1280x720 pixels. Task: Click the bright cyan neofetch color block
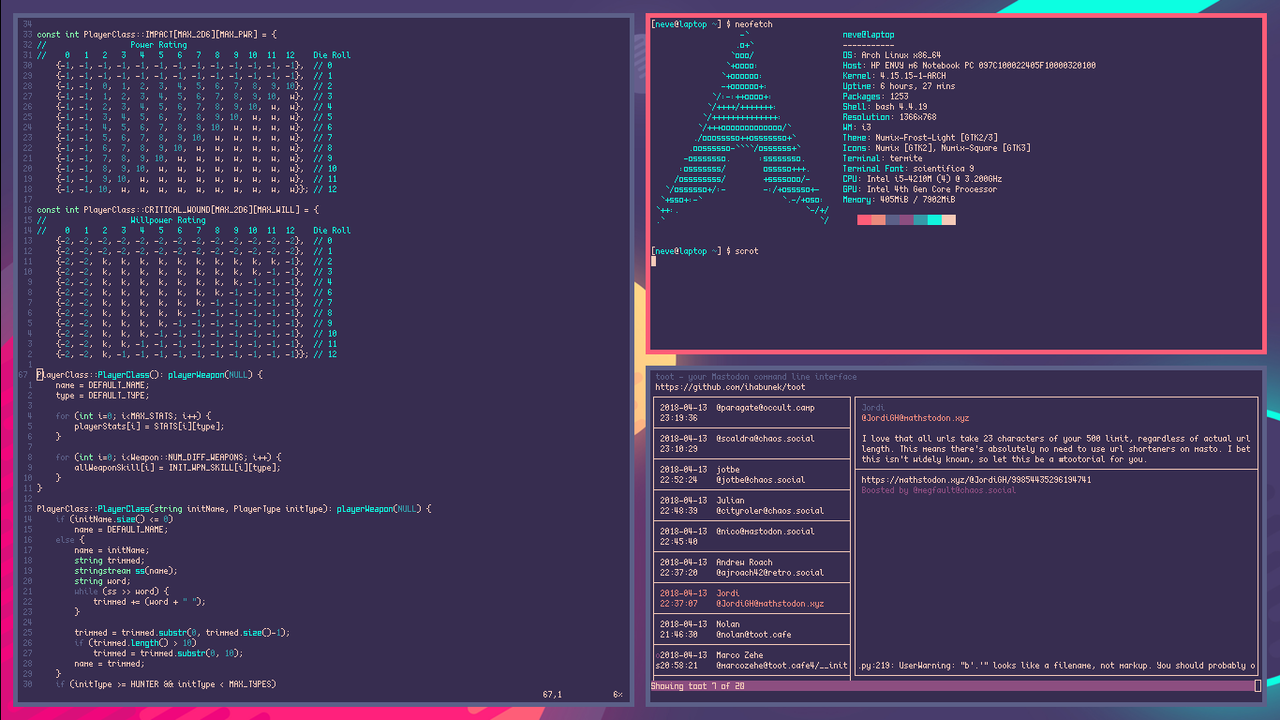click(934, 220)
